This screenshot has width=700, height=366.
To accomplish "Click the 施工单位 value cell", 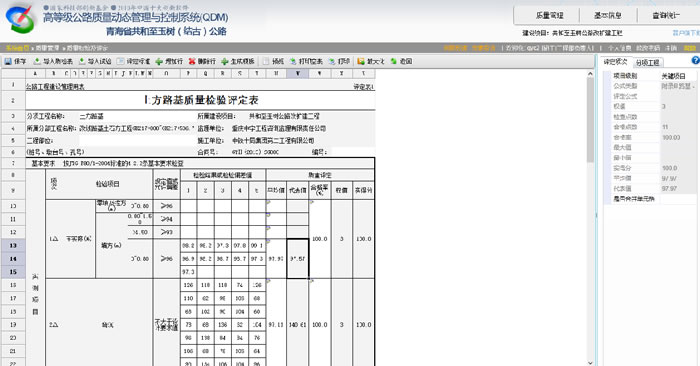I will (x=273, y=141).
